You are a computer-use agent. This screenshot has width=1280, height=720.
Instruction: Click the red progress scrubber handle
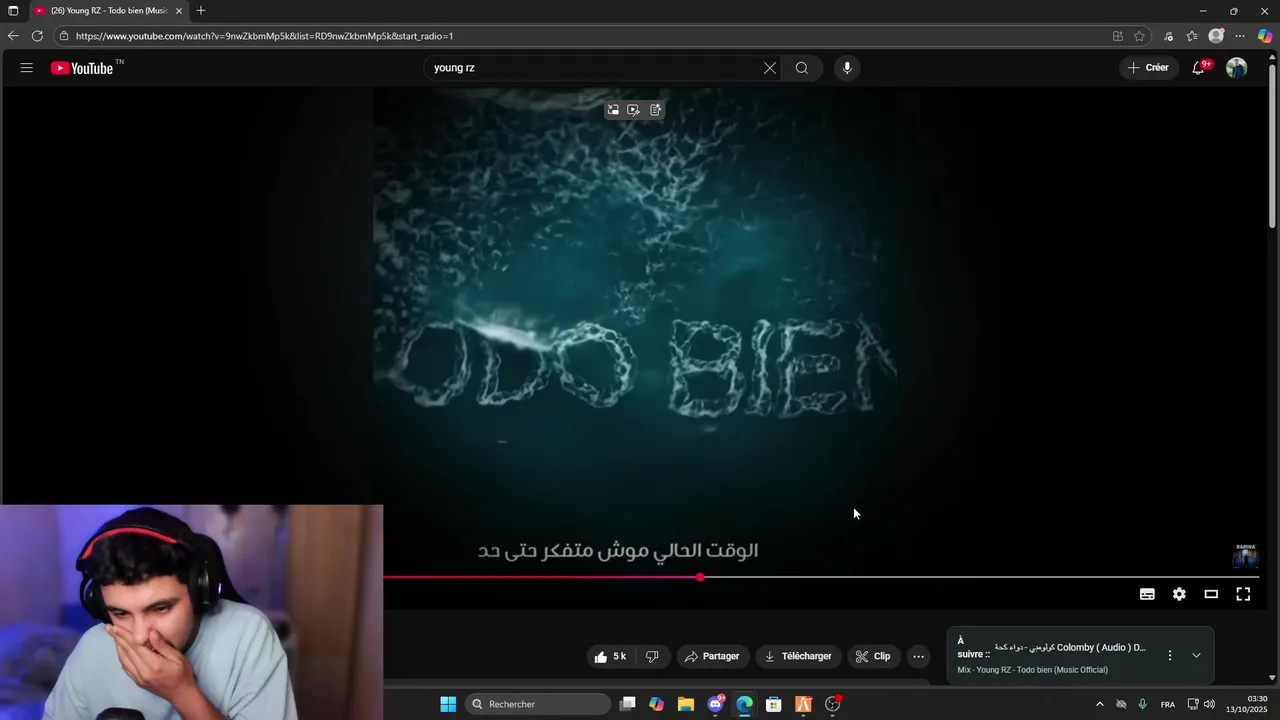point(700,577)
